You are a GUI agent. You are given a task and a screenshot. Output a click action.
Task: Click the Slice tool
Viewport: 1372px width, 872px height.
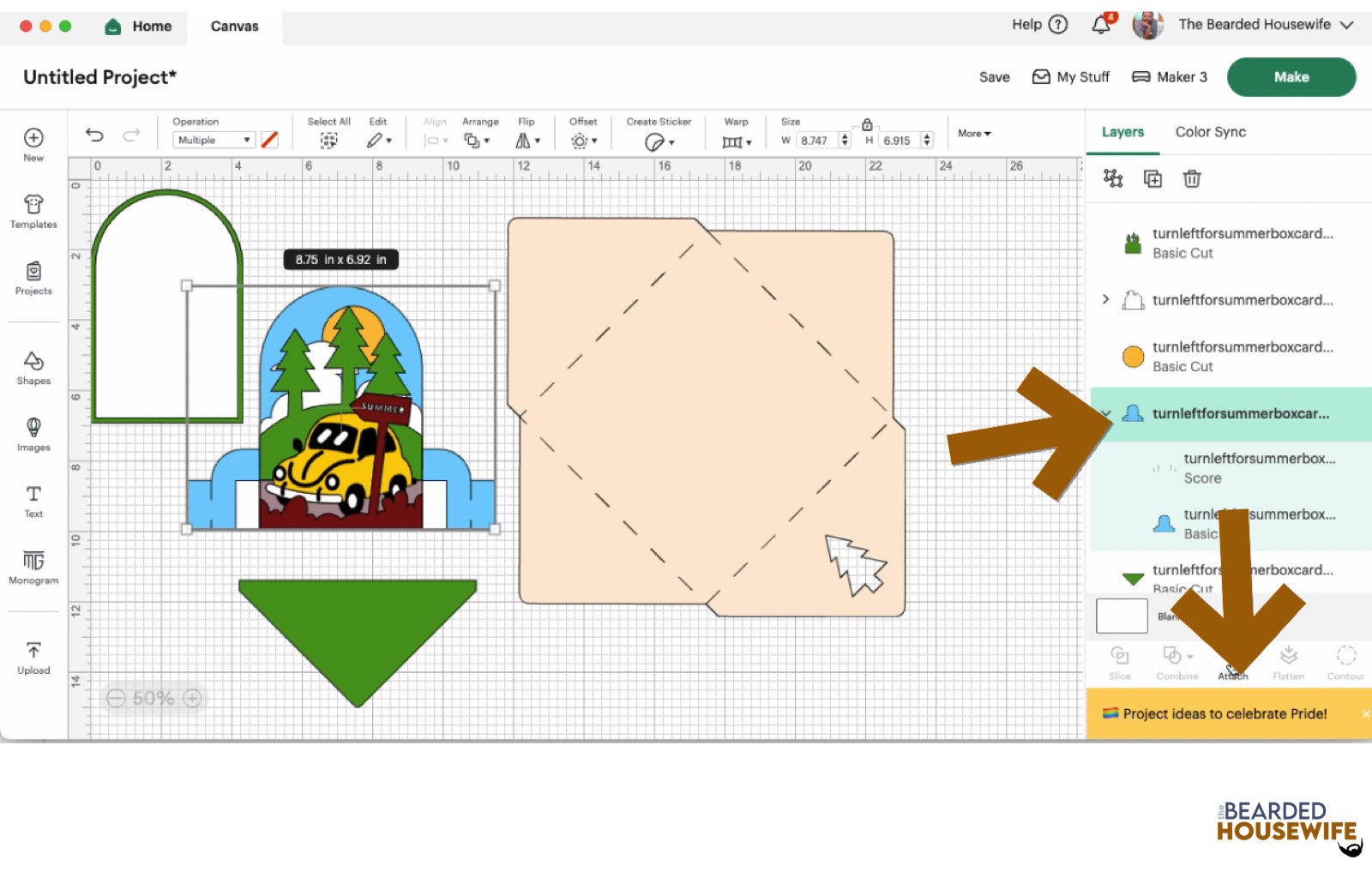(1120, 663)
